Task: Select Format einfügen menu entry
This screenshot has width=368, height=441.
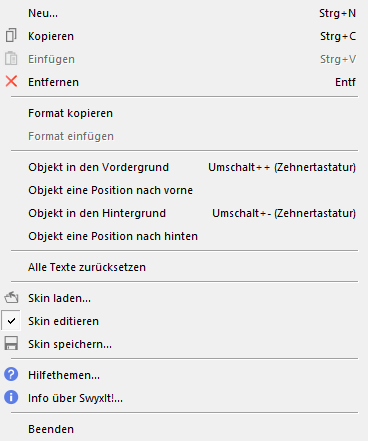Action: (x=184, y=136)
